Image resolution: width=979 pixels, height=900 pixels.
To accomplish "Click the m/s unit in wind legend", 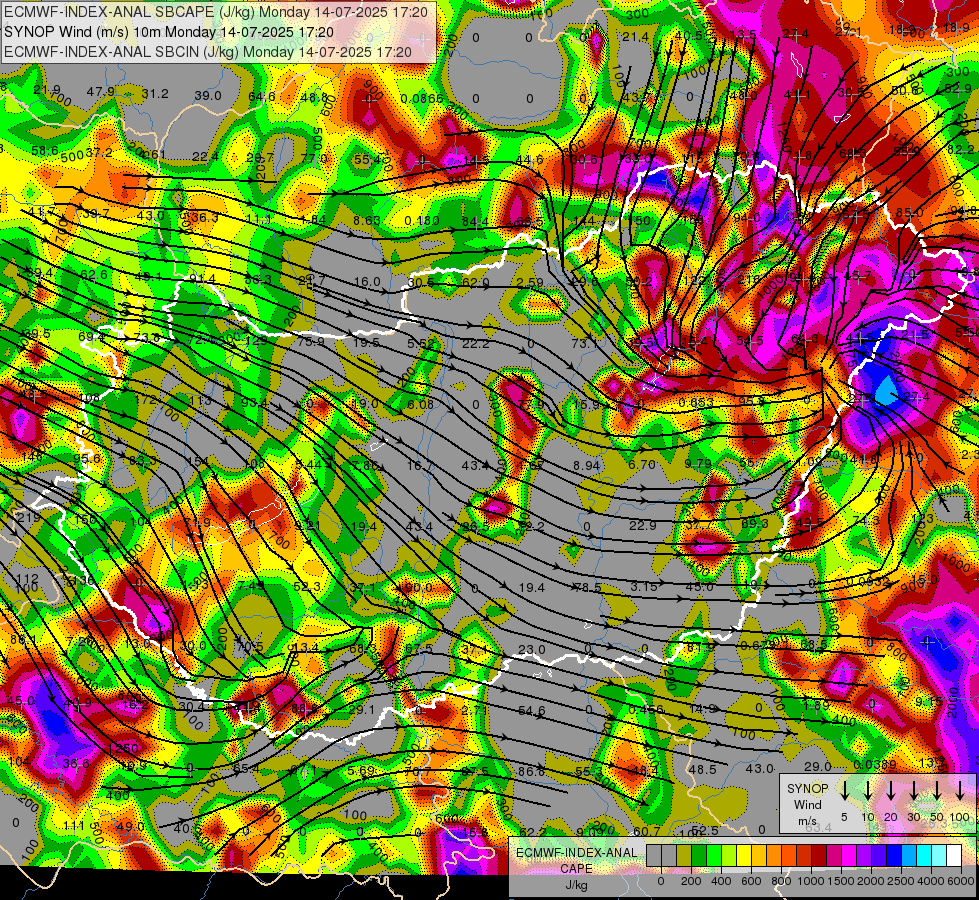I will coord(808,821).
